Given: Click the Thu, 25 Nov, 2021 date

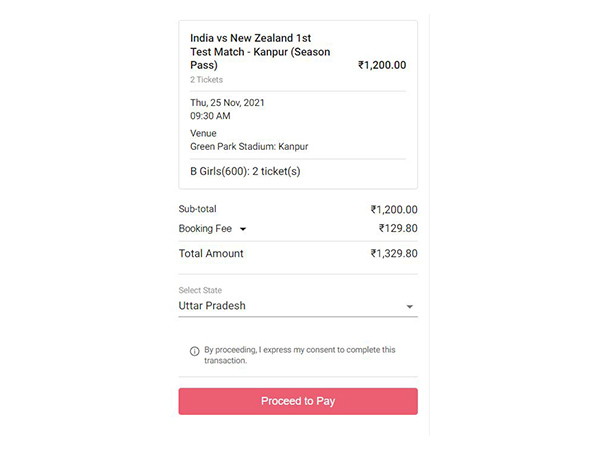Looking at the screenshot, I should [x=227, y=102].
